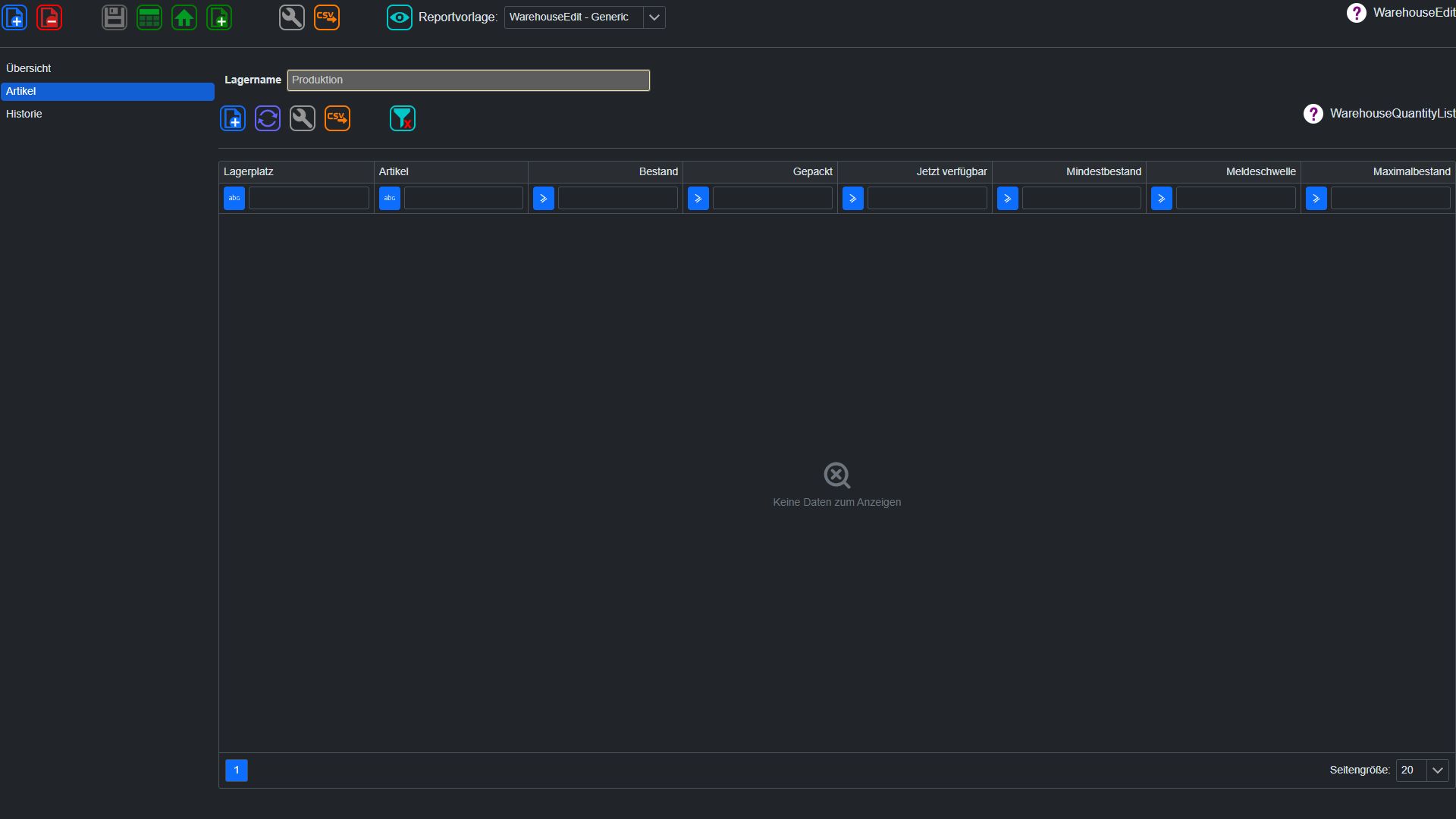
Task: Open the wrench settings icon in top toolbar
Action: (x=292, y=17)
